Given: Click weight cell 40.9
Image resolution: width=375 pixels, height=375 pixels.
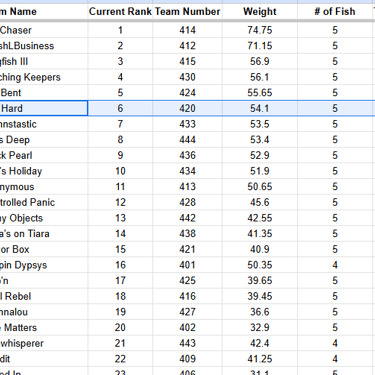Looking at the screenshot, I should (260, 249).
